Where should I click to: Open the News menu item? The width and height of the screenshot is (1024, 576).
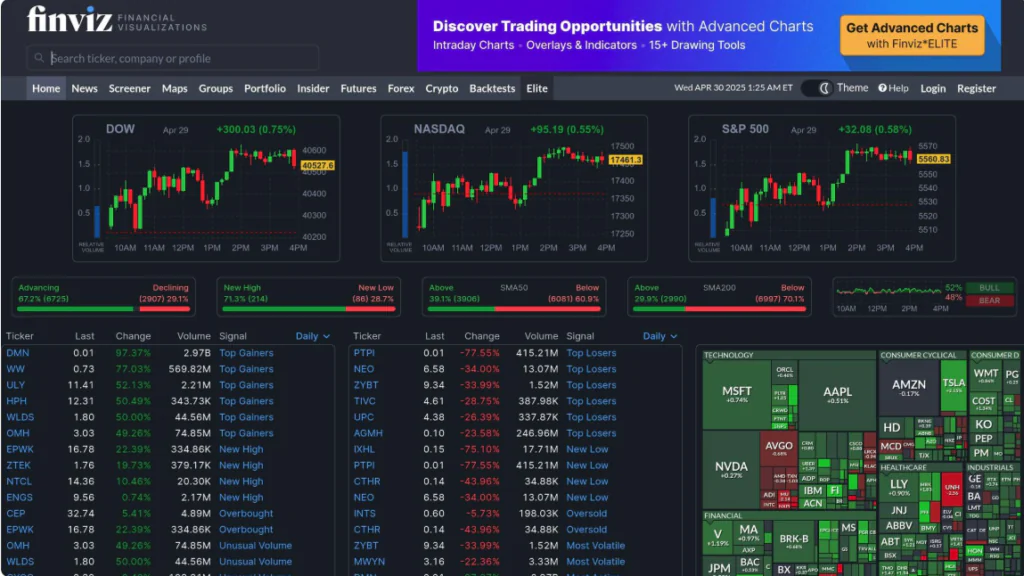tap(84, 88)
